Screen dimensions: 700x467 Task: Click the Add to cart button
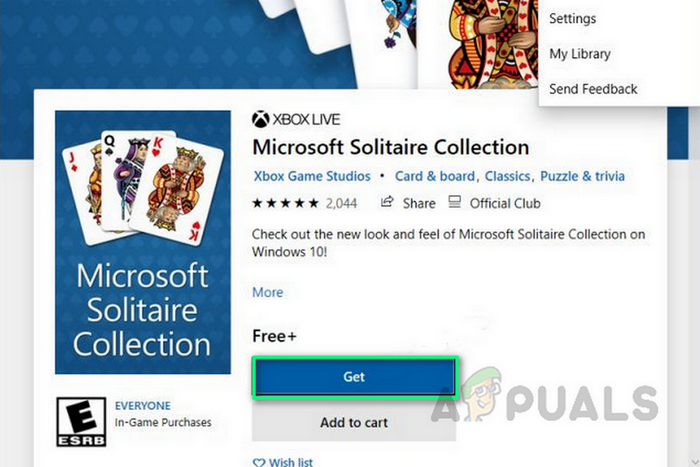354,422
